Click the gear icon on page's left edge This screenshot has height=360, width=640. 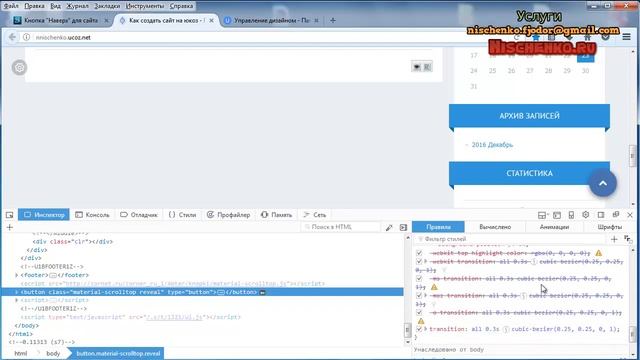click(x=19, y=67)
